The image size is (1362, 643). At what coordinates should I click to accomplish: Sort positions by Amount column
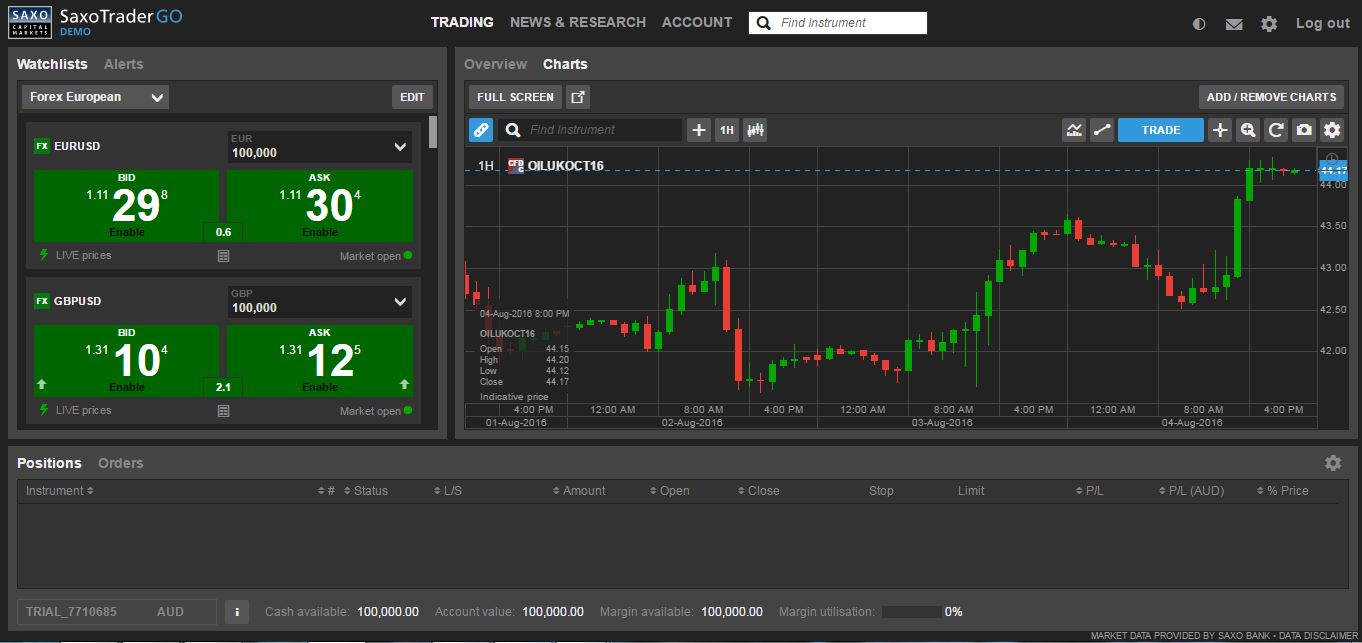pyautogui.click(x=579, y=491)
